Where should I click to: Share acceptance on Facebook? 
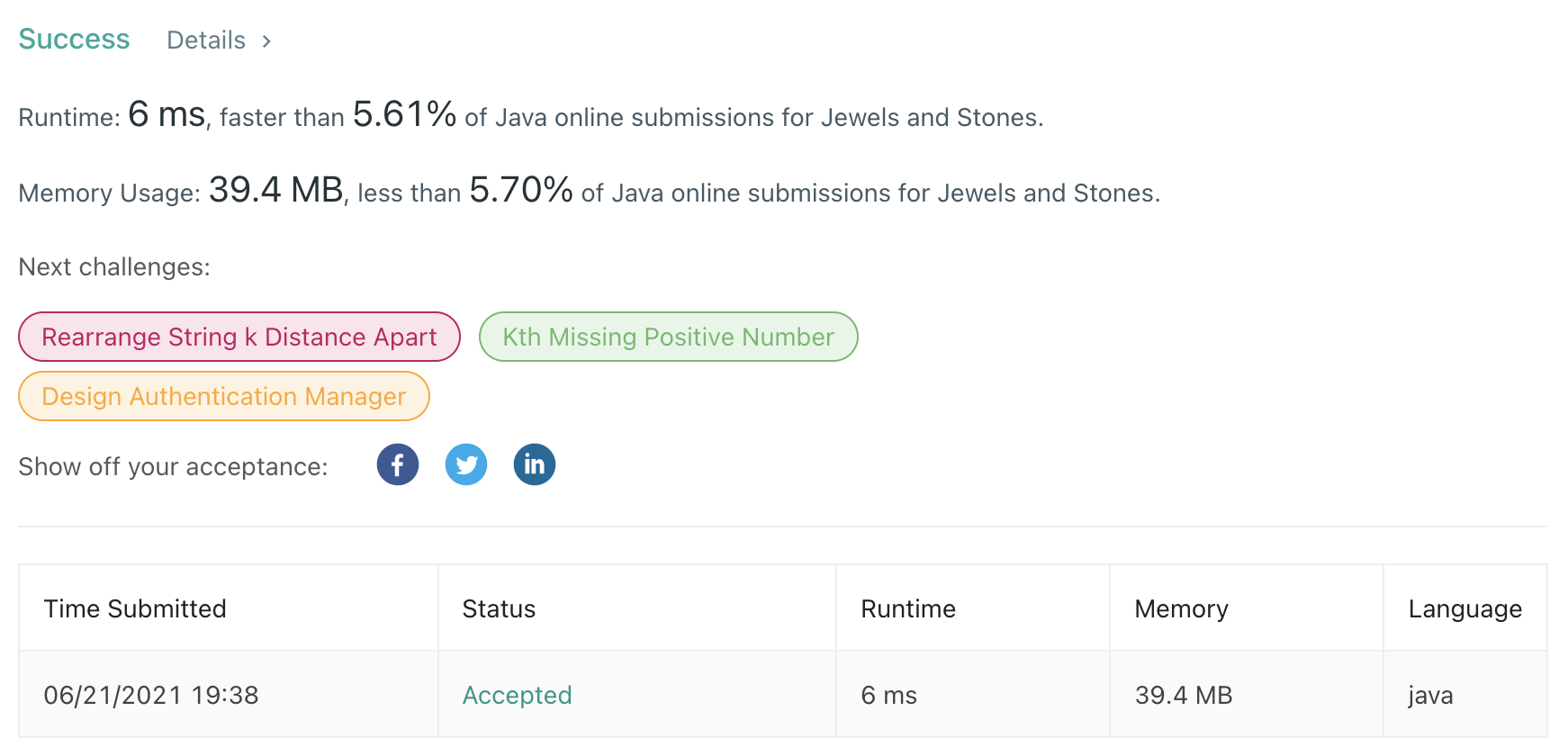398,465
